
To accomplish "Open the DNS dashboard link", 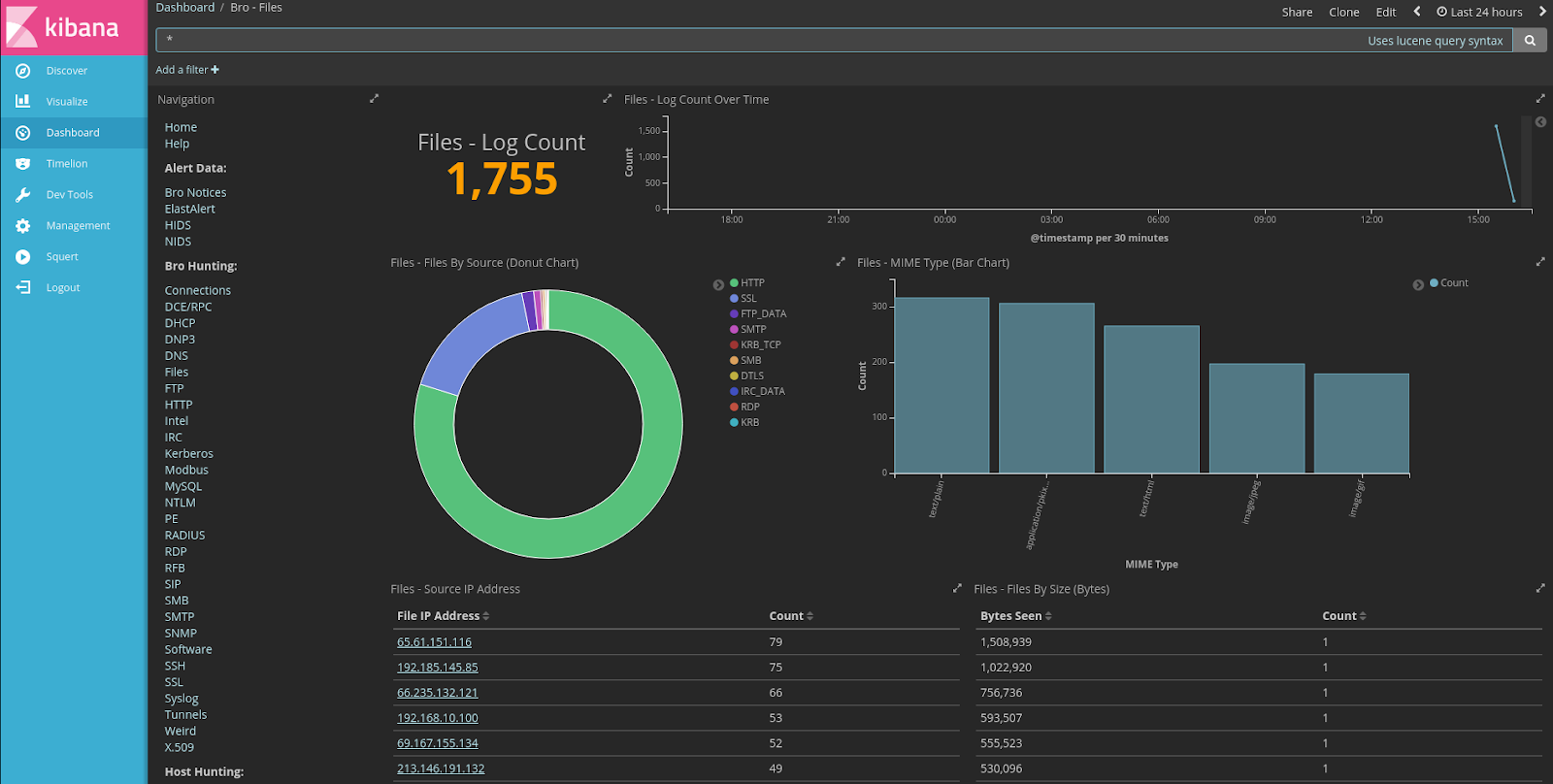I will 177,356.
